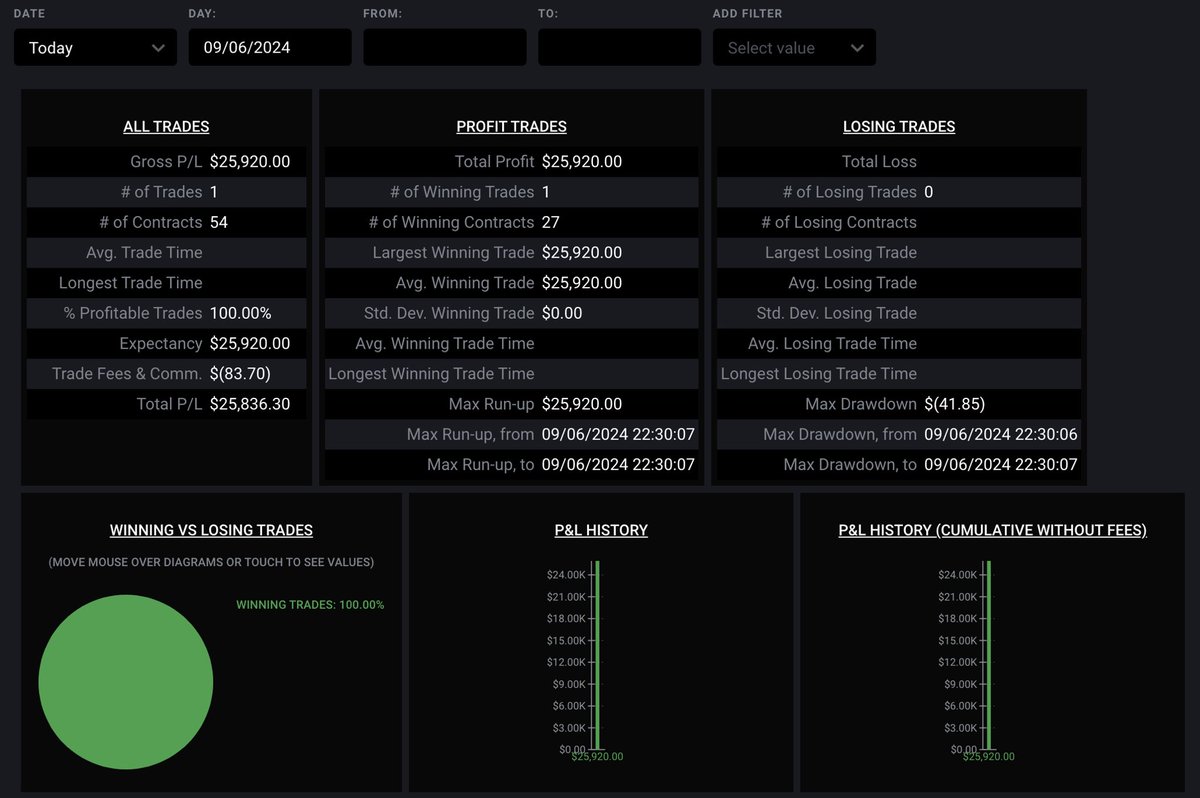Viewport: 1200px width, 798px height.
Task: Click the P&L History Cumulative Without Fees heading
Action: click(992, 530)
